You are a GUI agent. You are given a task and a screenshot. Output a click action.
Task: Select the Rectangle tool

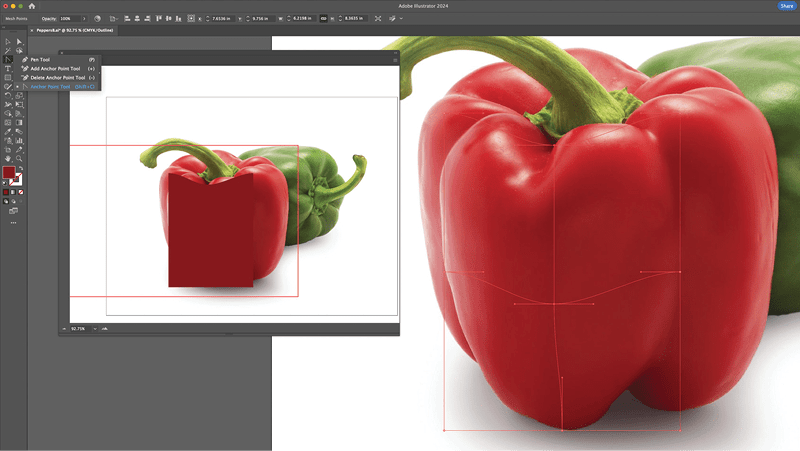(x=8, y=78)
